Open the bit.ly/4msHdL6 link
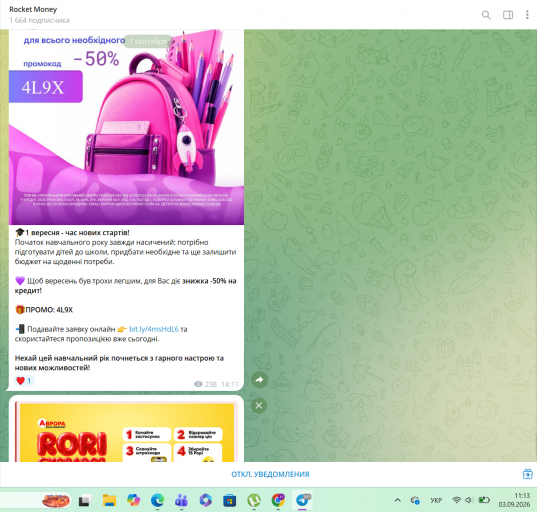The width and height of the screenshot is (537, 512). tap(154, 329)
